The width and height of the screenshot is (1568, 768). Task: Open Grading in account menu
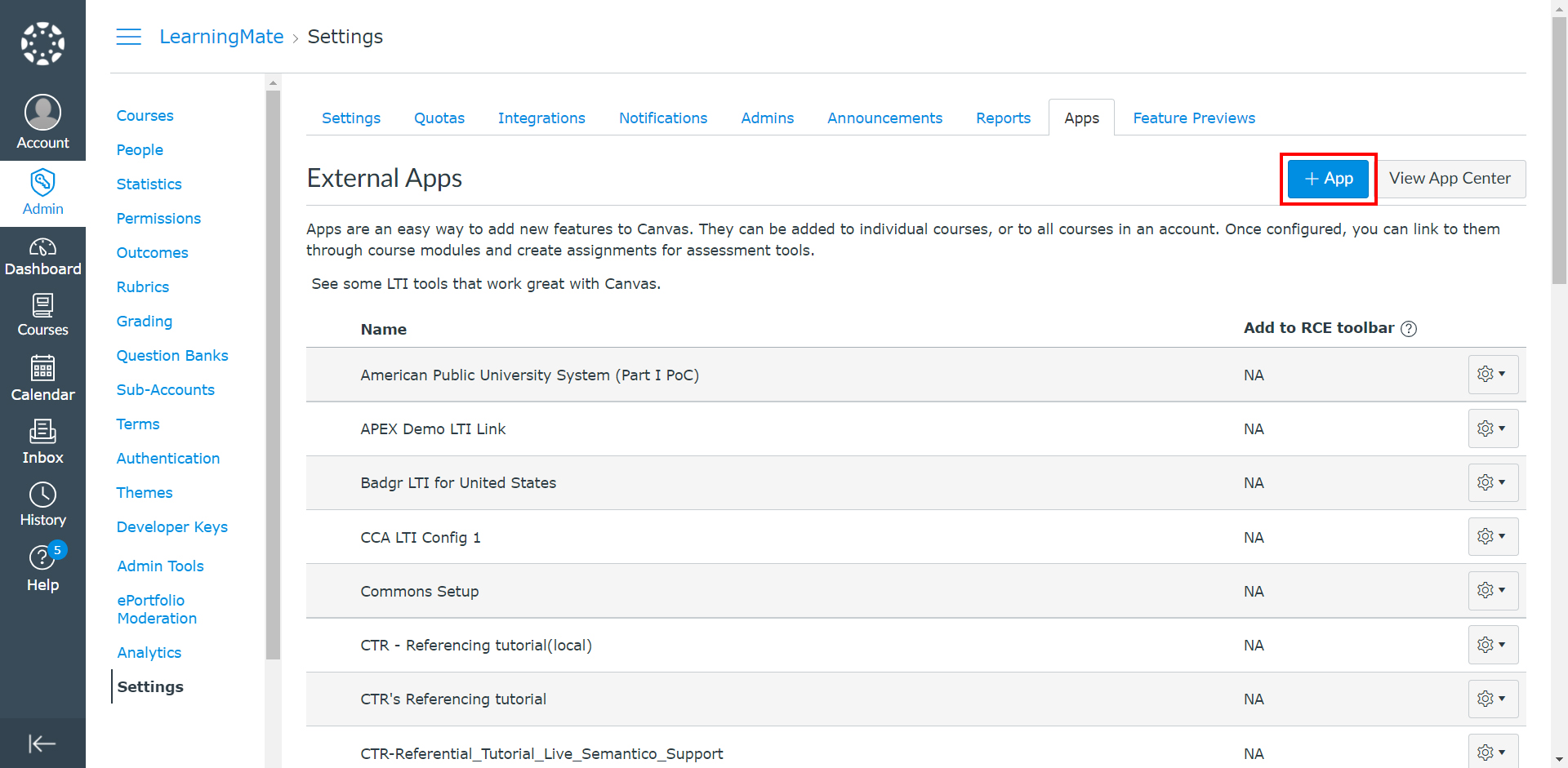pyautogui.click(x=144, y=322)
